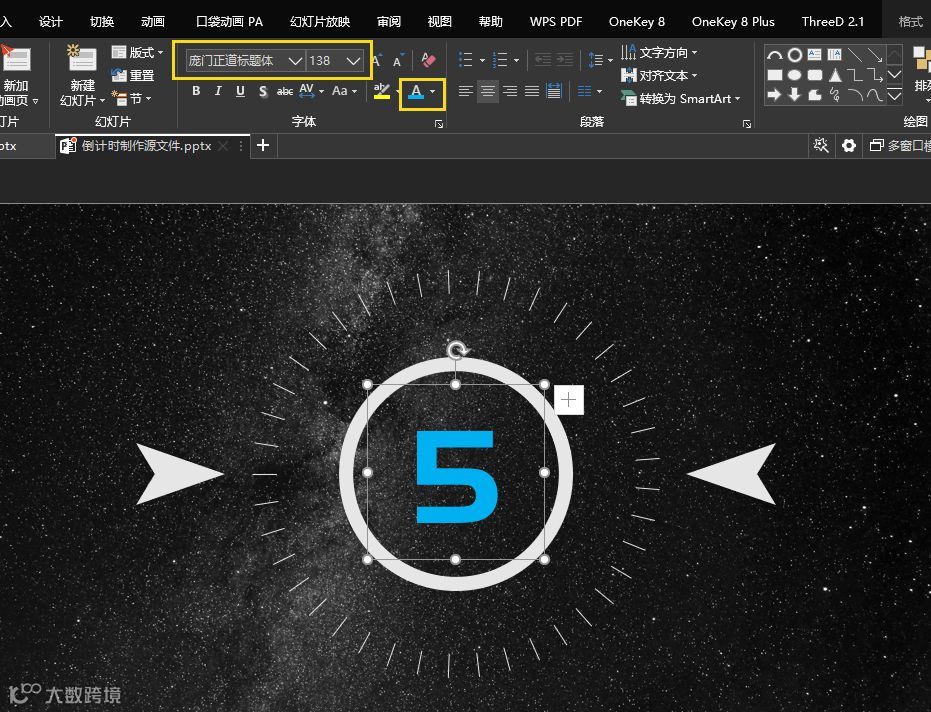The height and width of the screenshot is (712, 931).
Task: Apply the yellow text highlight color
Action: click(382, 91)
